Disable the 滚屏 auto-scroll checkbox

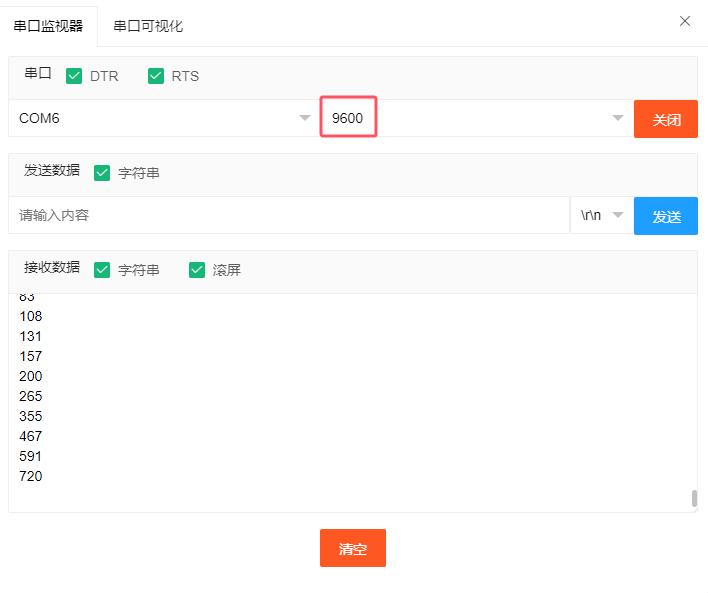click(197, 270)
